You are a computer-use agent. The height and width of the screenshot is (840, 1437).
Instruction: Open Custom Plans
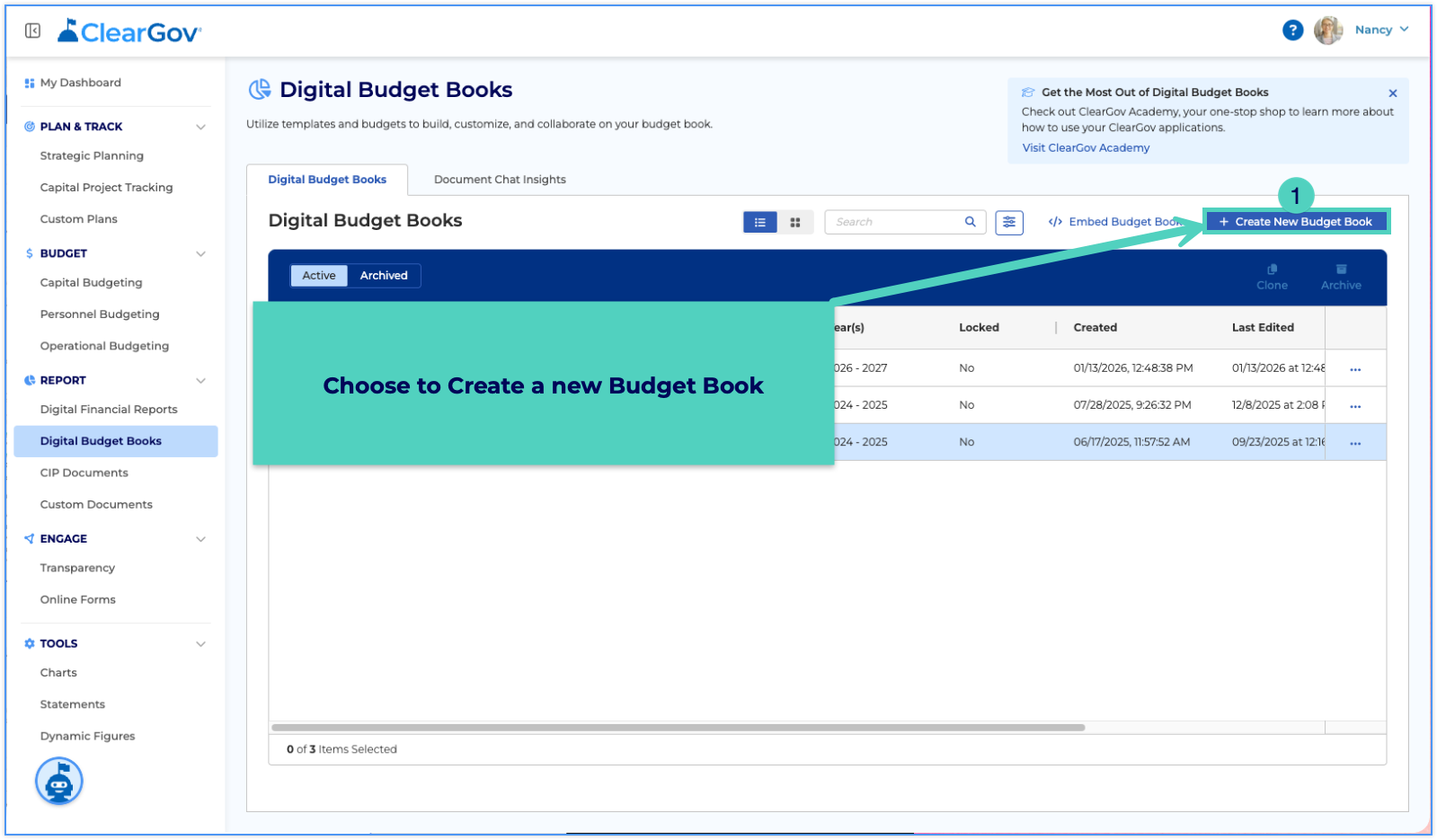click(79, 219)
